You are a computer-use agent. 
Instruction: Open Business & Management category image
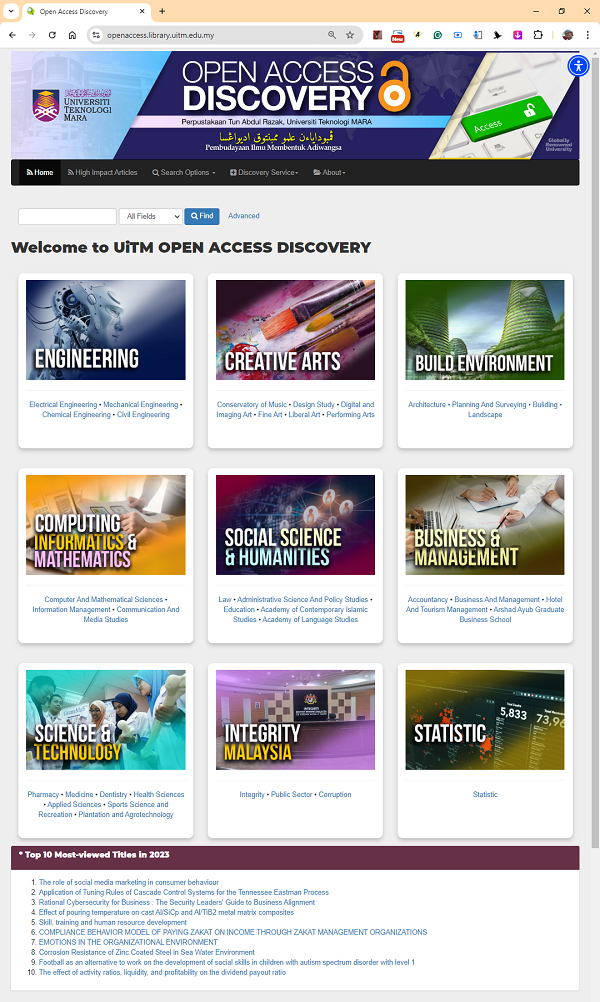[x=485, y=525]
